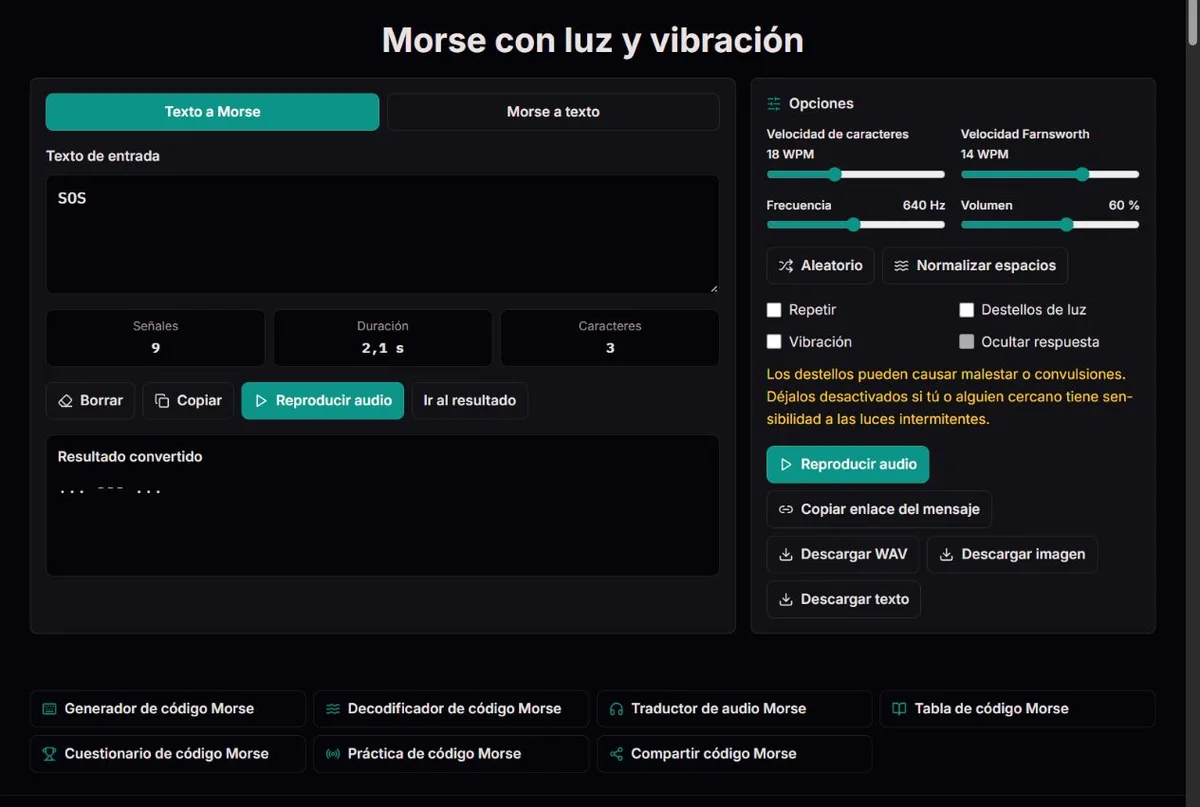Click the input text area containing SOS
Viewport: 1200px width, 807px height.
(x=382, y=235)
